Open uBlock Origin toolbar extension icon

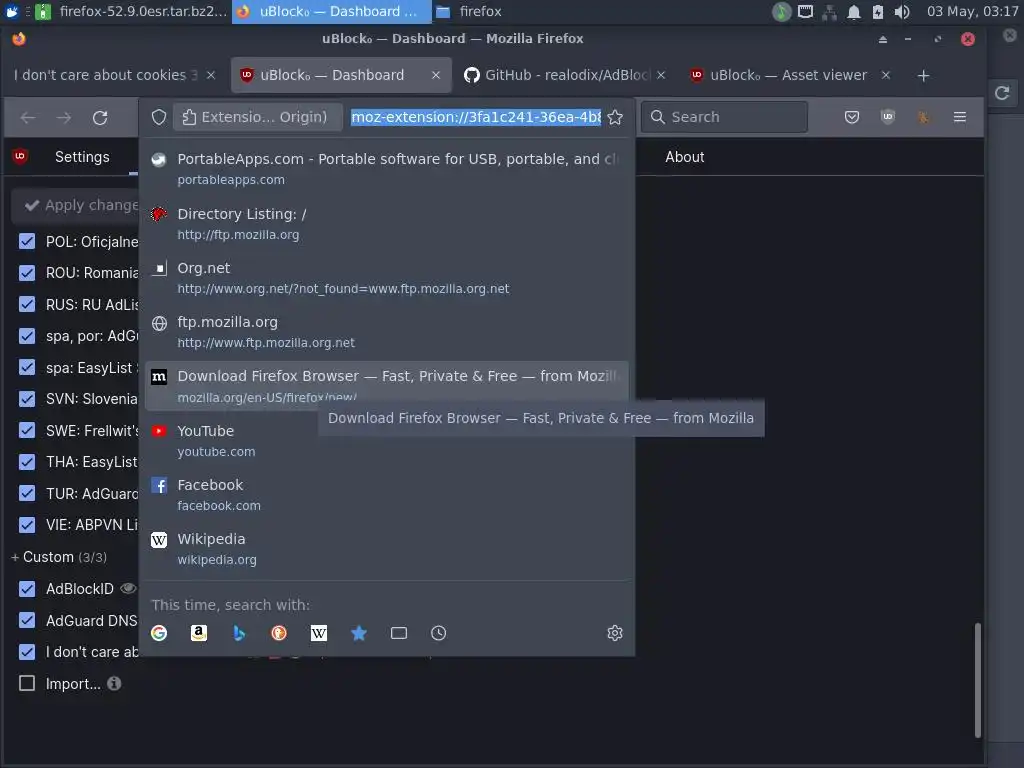[888, 117]
